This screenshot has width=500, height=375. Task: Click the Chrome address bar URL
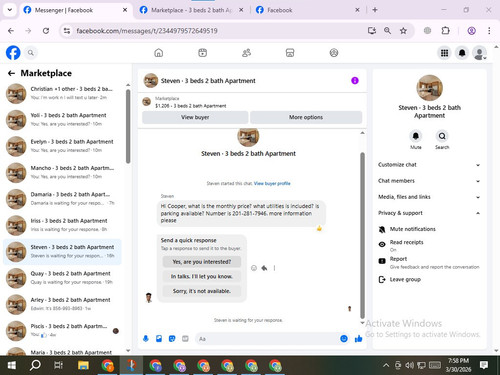147,31
